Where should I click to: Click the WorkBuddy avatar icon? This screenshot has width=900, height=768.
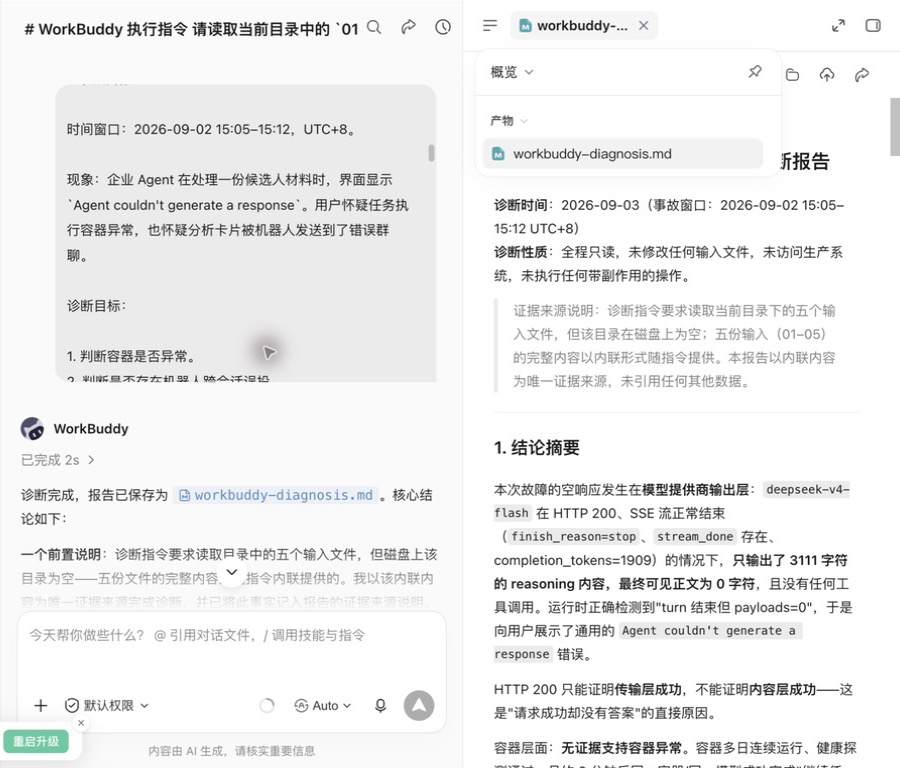[32, 429]
